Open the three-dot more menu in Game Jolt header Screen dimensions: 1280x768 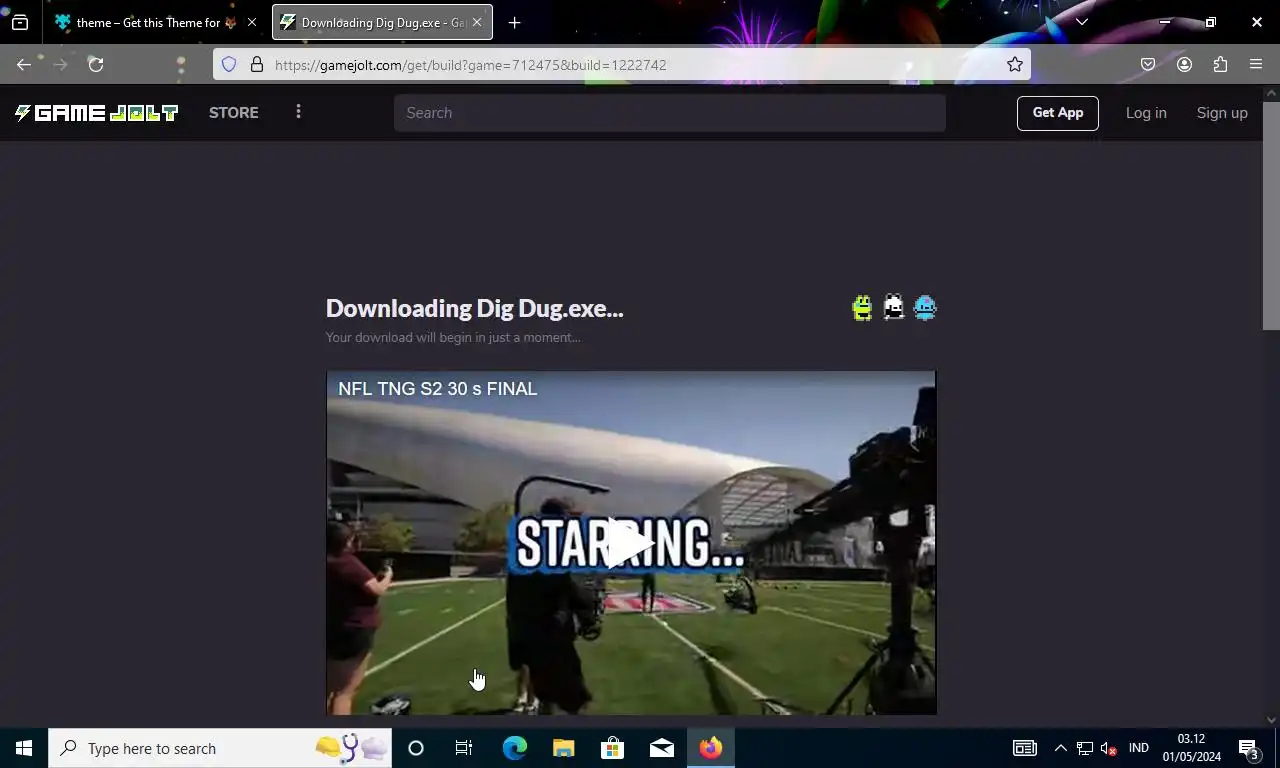point(298,112)
